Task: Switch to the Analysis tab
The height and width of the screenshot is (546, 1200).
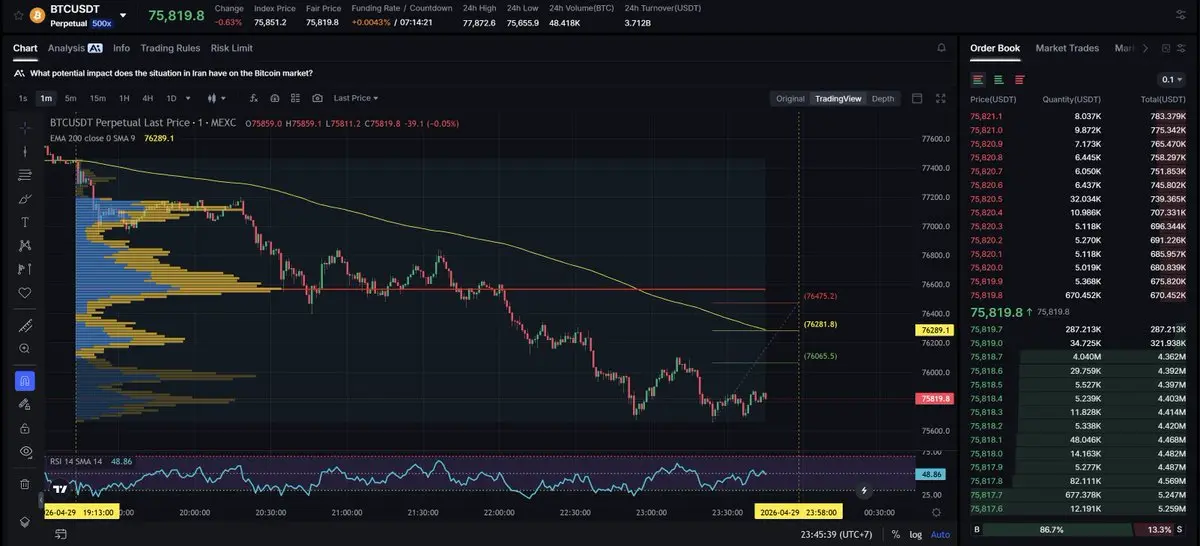Action: pyautogui.click(x=75, y=48)
